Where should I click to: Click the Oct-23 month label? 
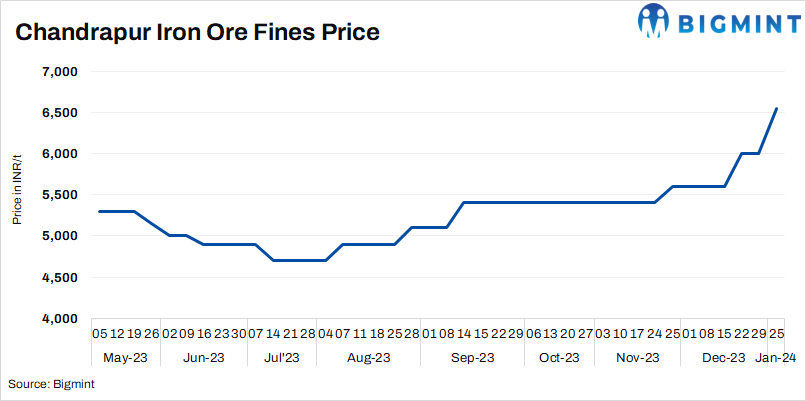pos(558,358)
